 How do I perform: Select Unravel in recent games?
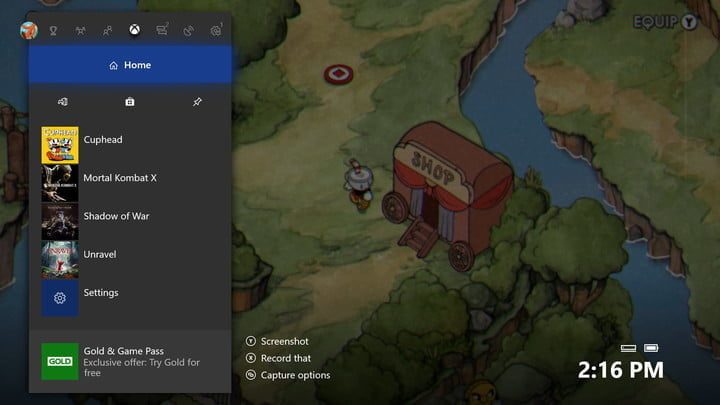(99, 254)
